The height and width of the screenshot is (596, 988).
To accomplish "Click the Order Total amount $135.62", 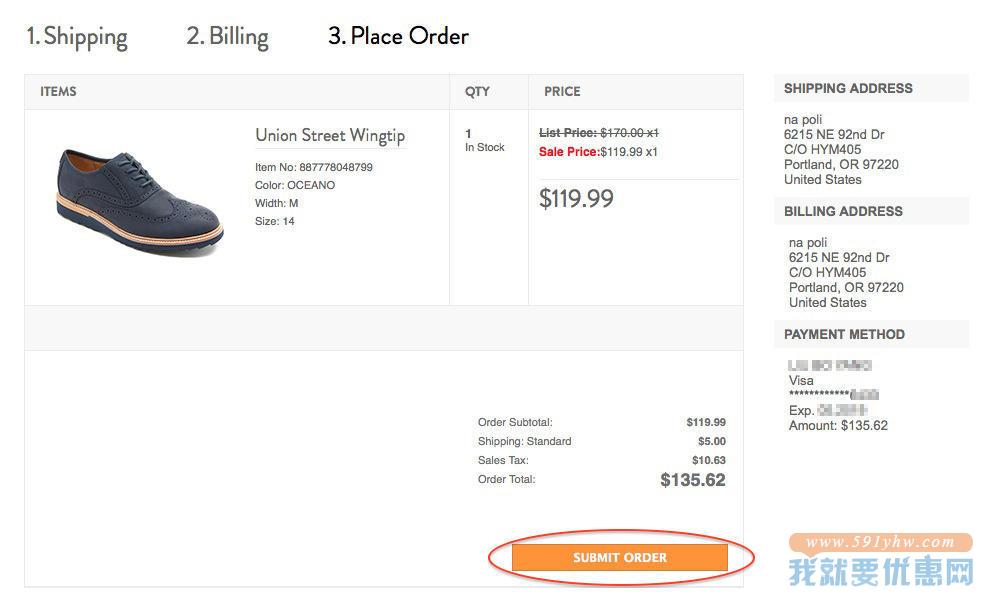I will coord(692,480).
